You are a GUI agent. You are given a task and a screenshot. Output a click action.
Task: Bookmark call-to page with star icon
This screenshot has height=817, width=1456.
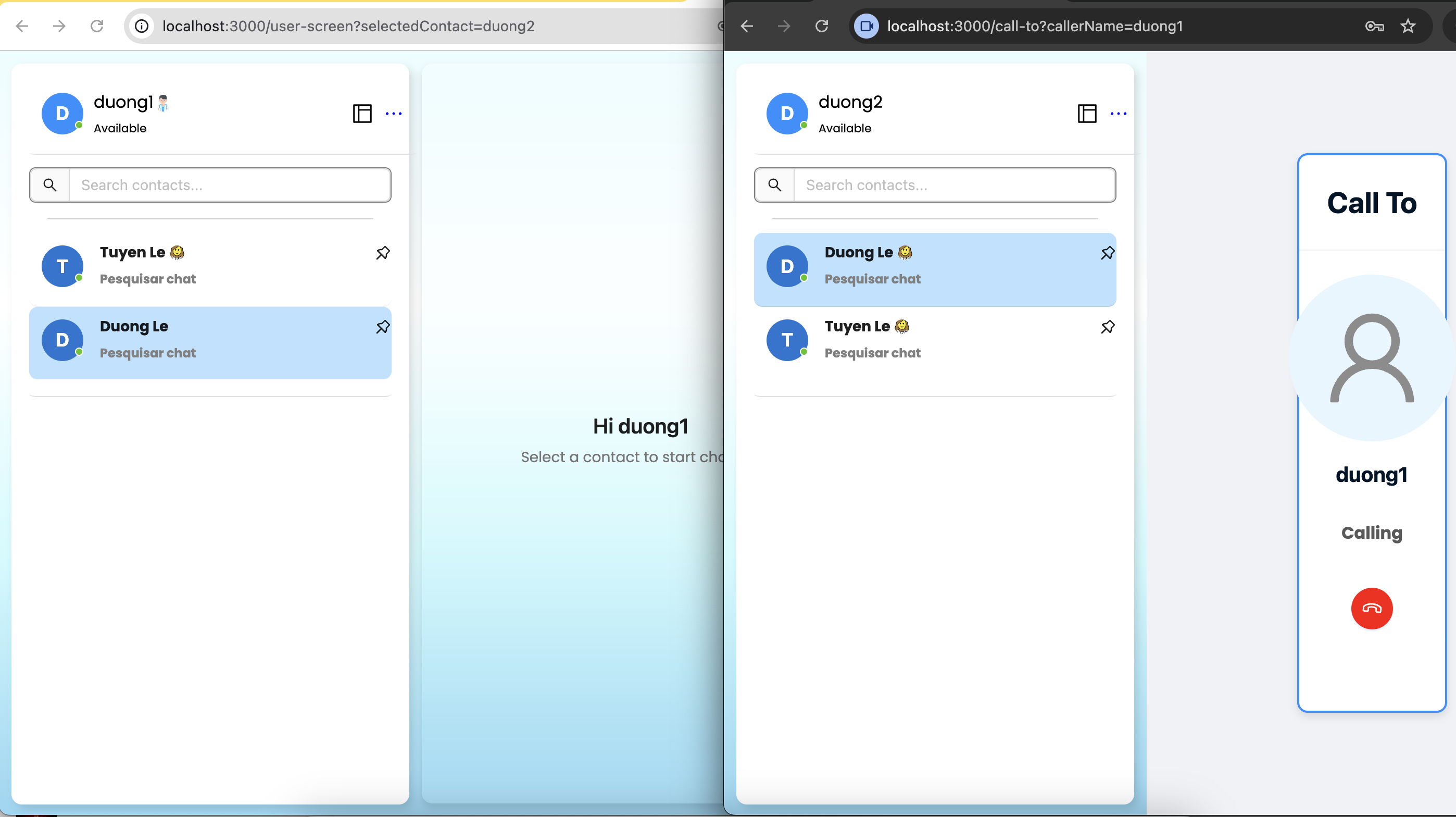tap(1408, 26)
